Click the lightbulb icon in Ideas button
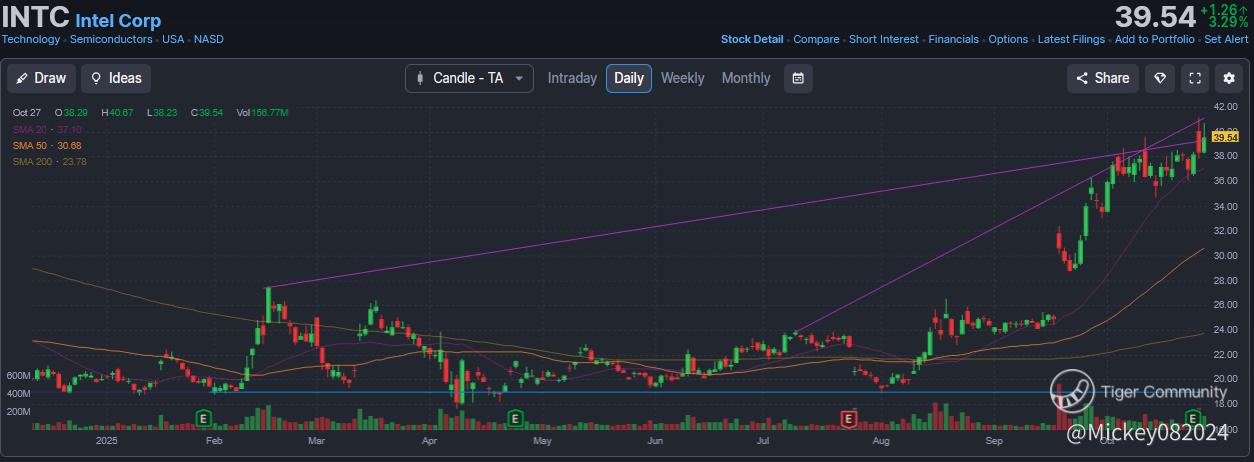Screen dimensions: 1254x462 97,78
